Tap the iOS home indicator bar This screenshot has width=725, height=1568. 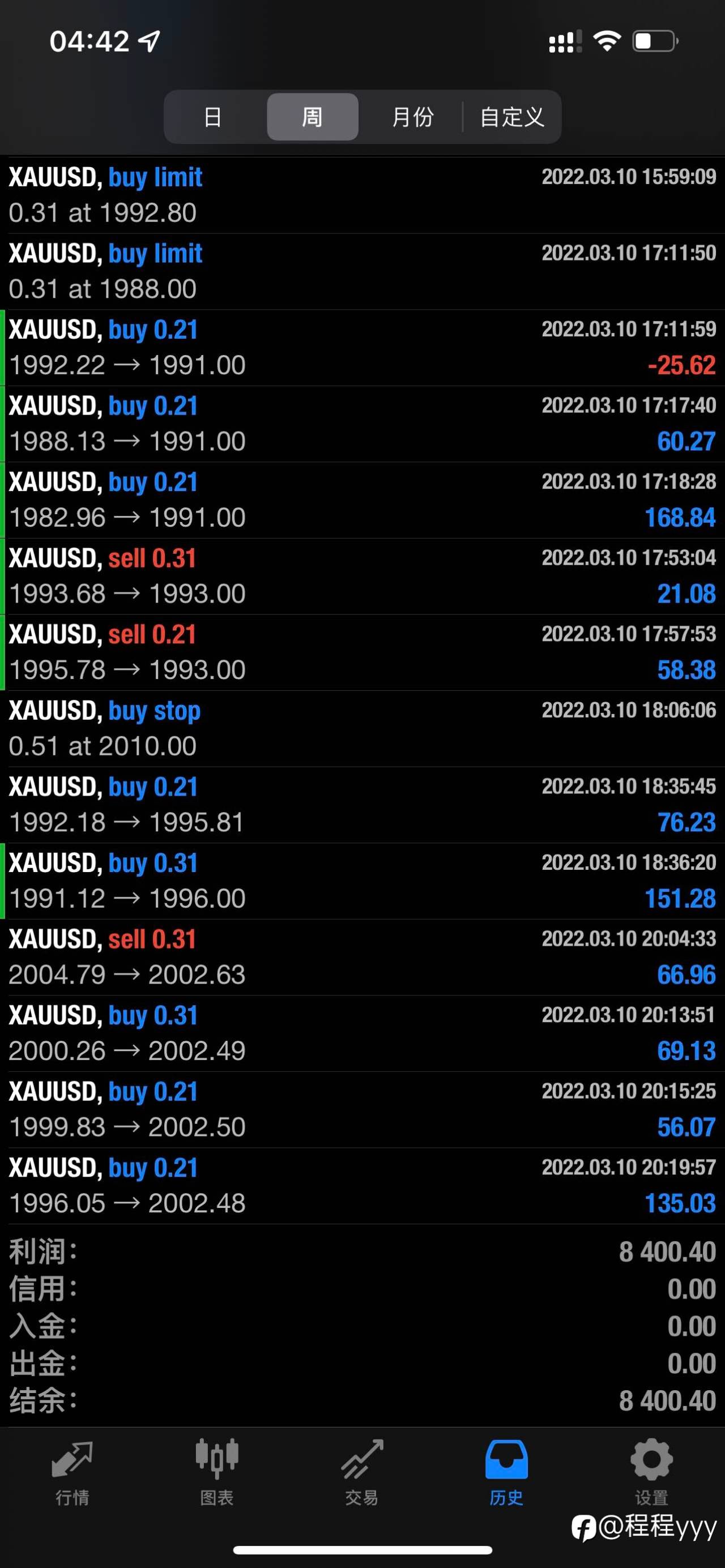pos(362,1550)
